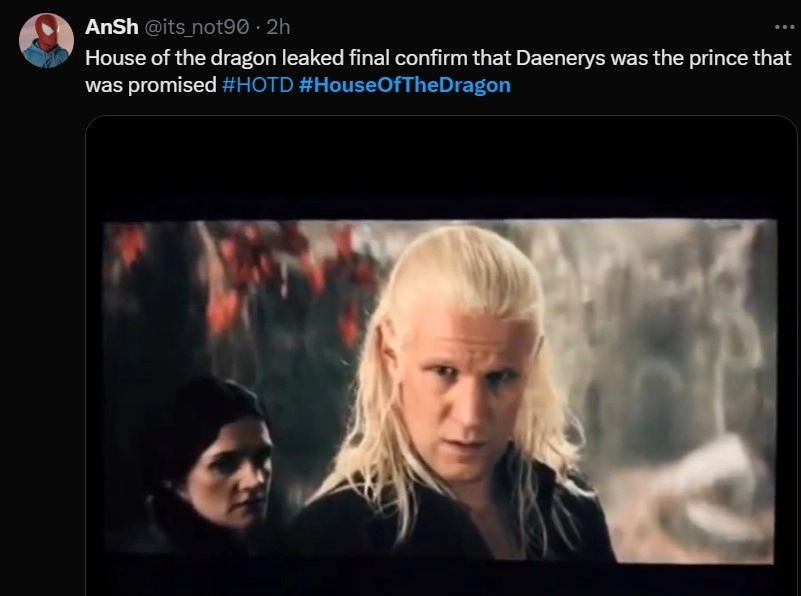Image resolution: width=801 pixels, height=596 pixels.
Task: Click the "was promised" tweet text
Action: click(x=151, y=85)
